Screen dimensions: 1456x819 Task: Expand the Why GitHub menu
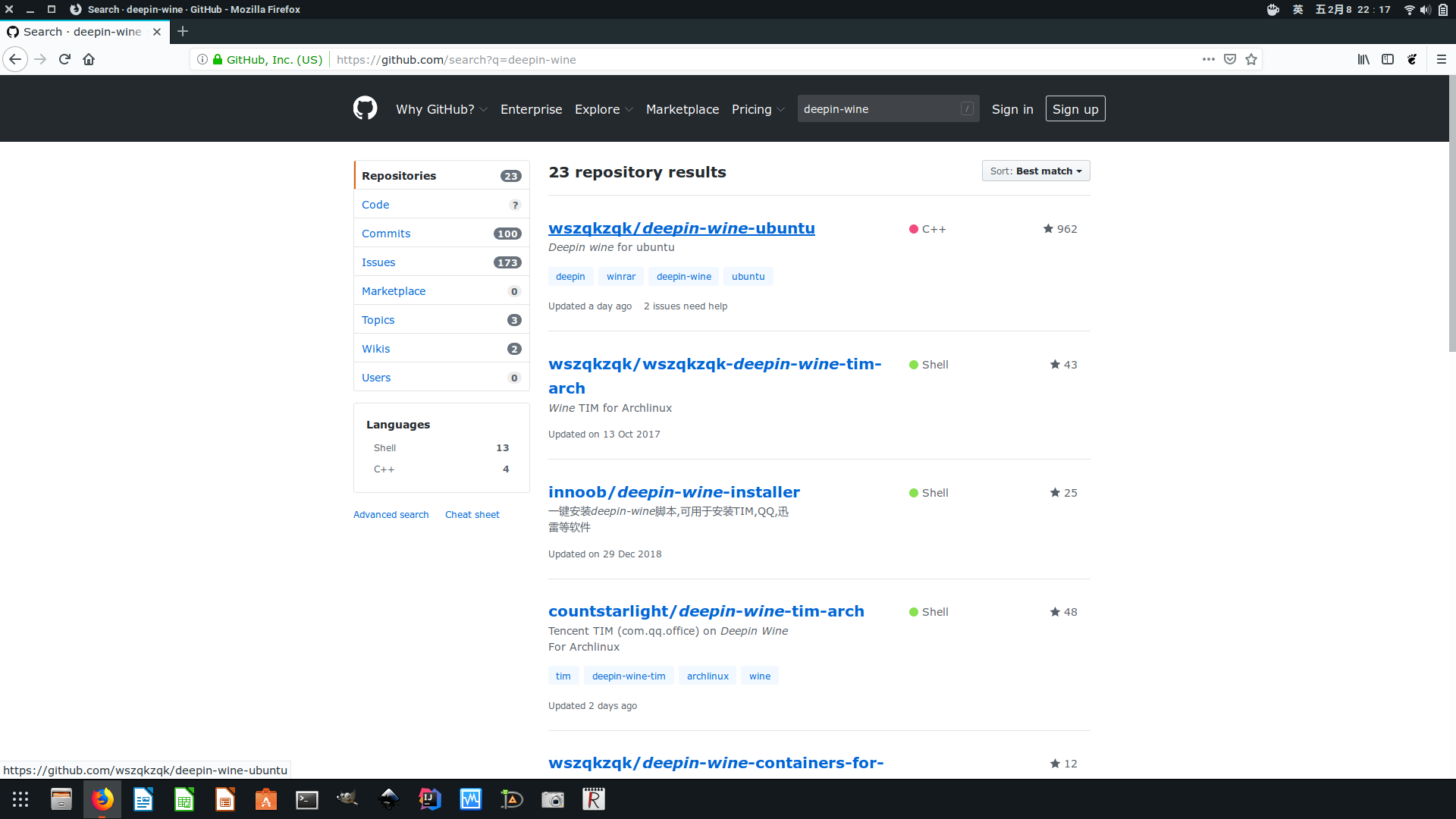(441, 108)
